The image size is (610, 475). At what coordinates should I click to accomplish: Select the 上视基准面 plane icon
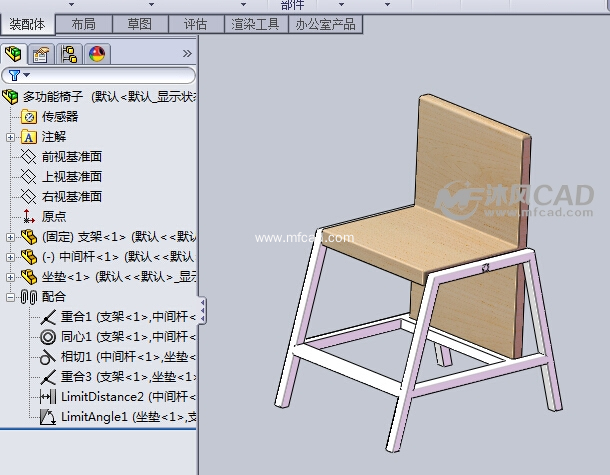(x=28, y=177)
